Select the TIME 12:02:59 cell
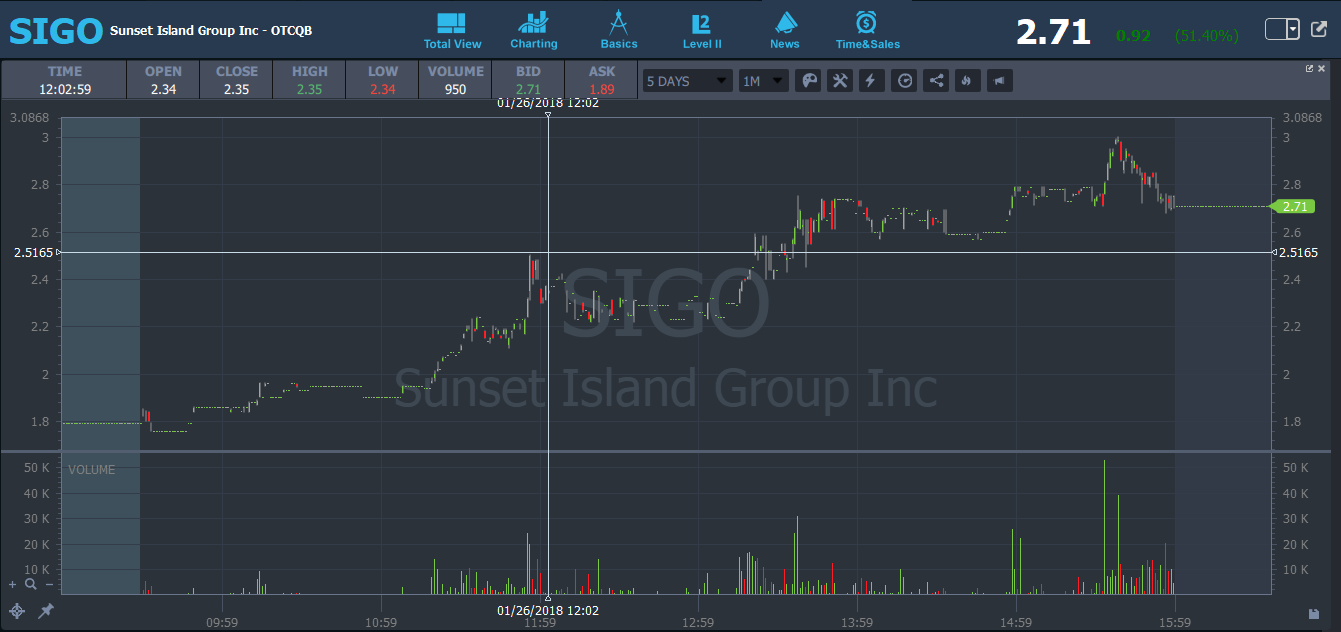The height and width of the screenshot is (632, 1341). pyautogui.click(x=64, y=80)
